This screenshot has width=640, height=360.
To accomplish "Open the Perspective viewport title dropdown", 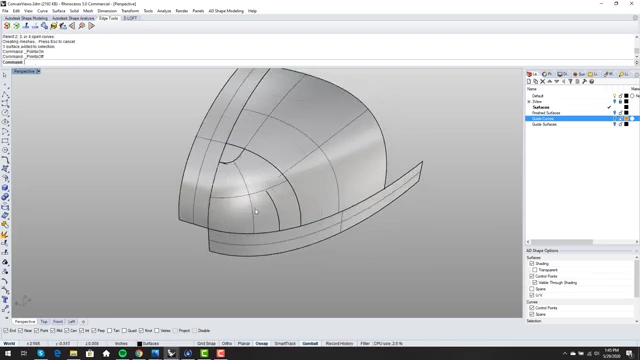I will coord(38,71).
